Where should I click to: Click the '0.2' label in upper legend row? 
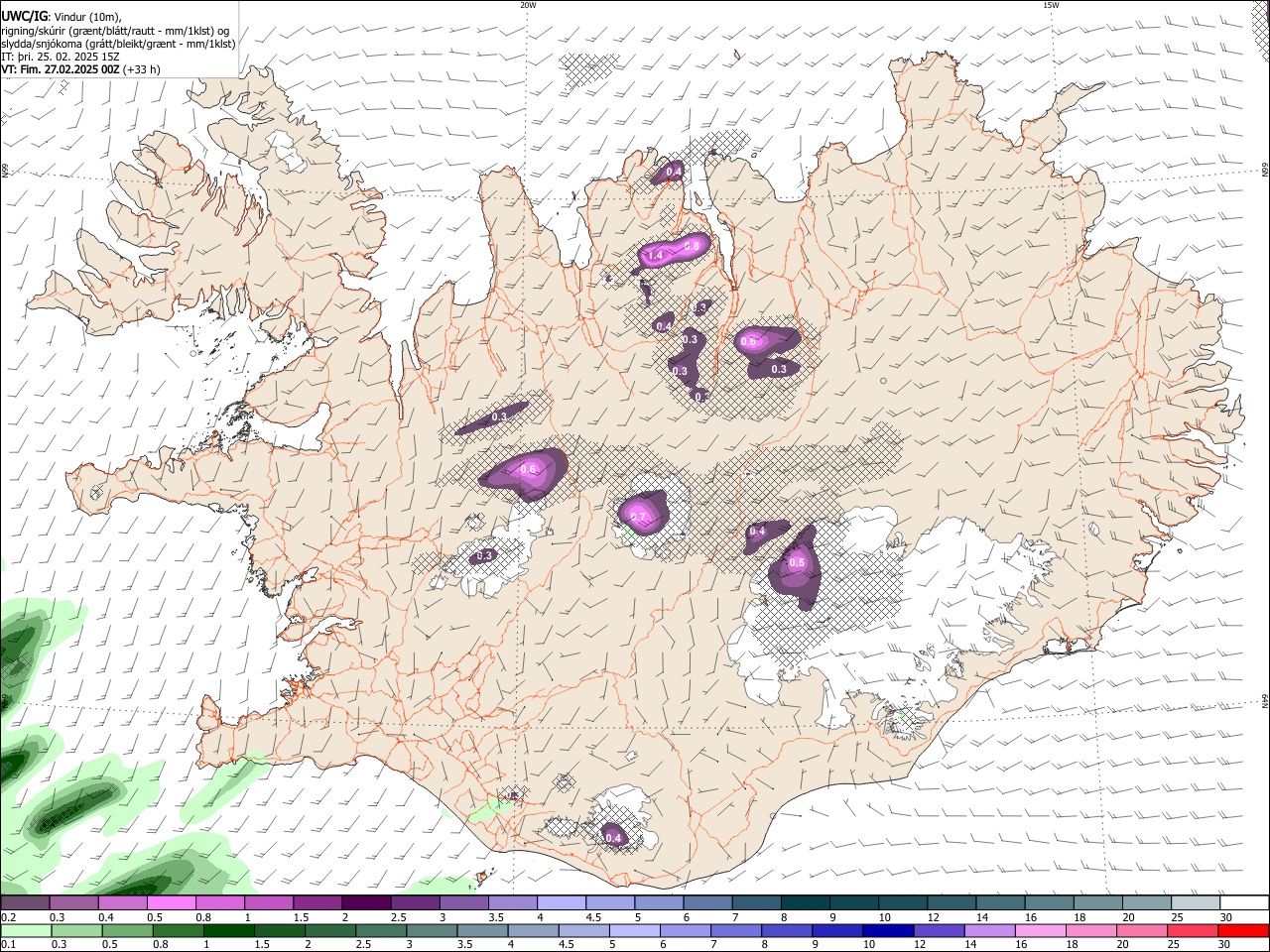pos(9,917)
